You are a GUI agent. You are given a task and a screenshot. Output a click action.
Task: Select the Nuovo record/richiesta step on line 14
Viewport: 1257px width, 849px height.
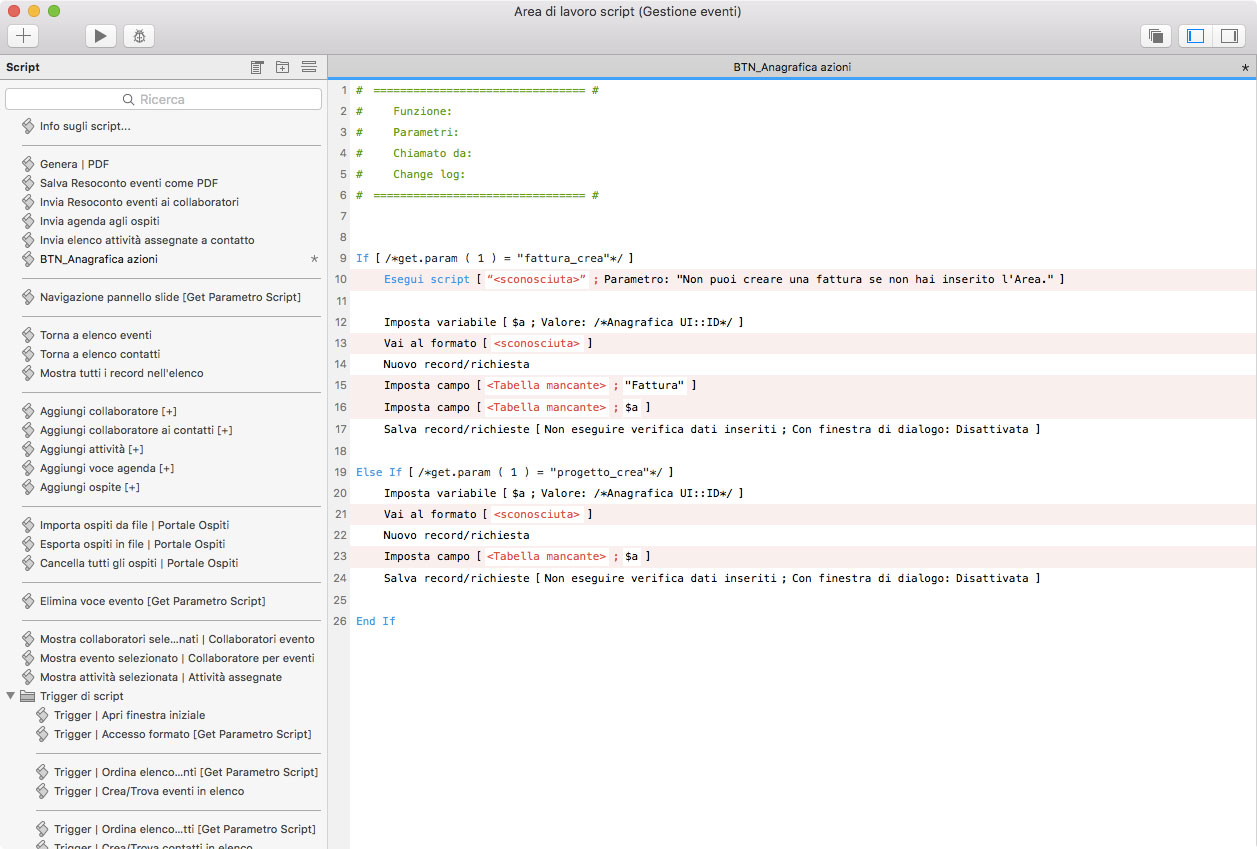click(x=456, y=364)
